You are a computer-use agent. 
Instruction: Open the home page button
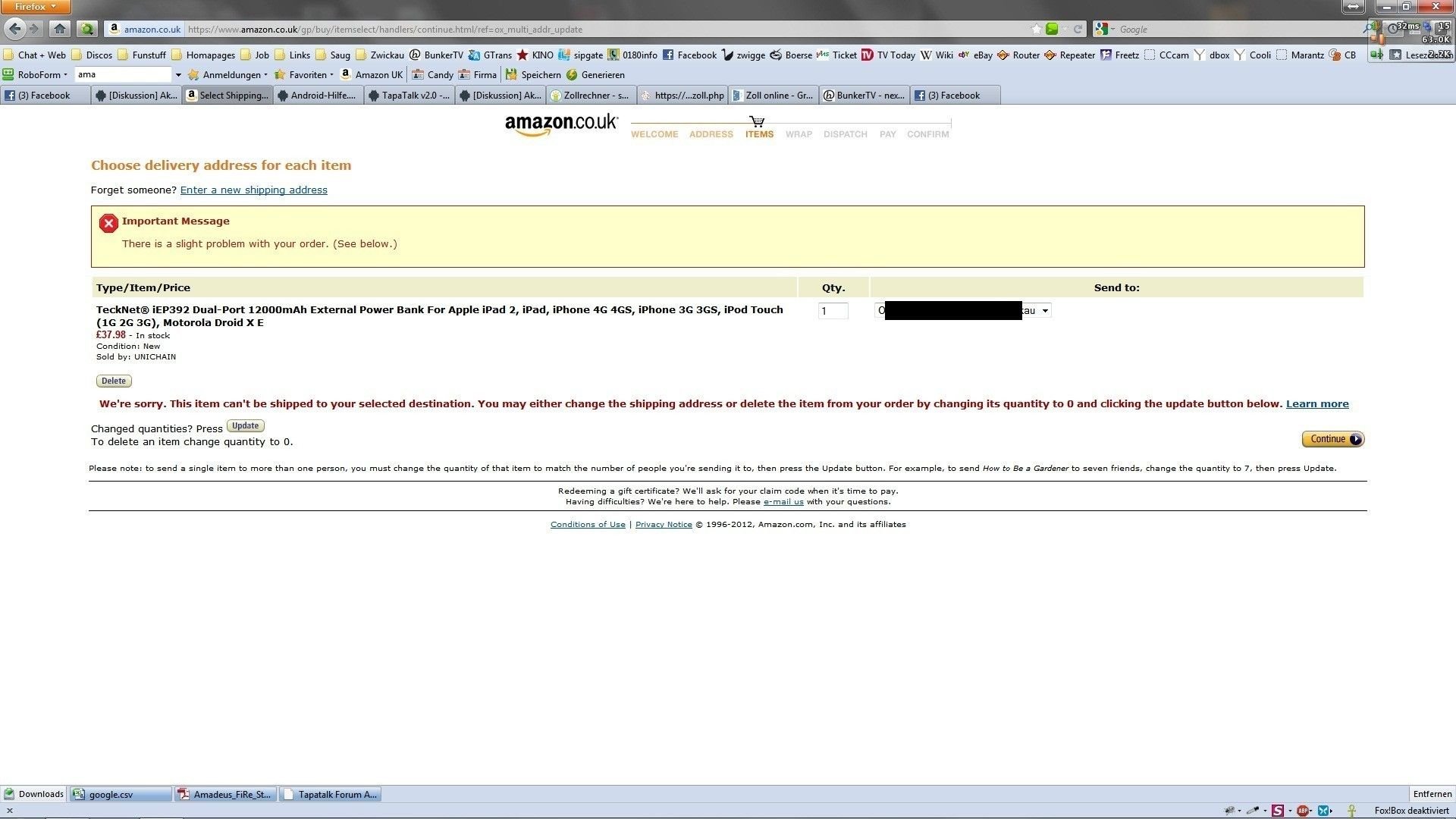(x=60, y=29)
